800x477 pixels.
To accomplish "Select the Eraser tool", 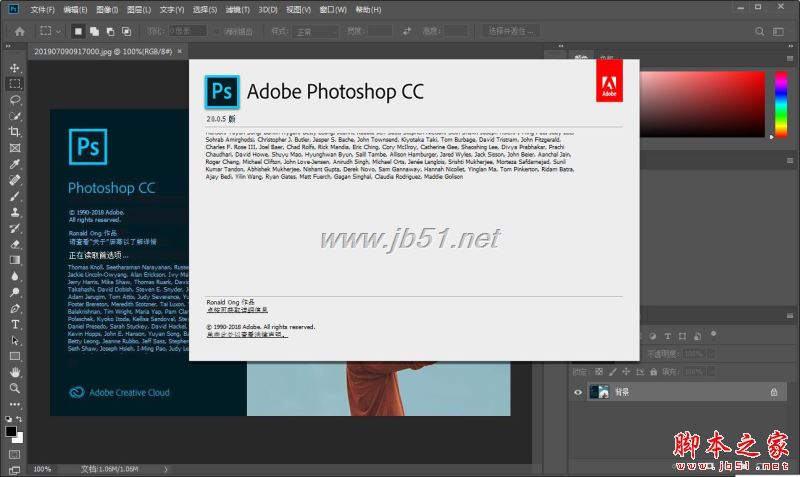I will [x=14, y=244].
